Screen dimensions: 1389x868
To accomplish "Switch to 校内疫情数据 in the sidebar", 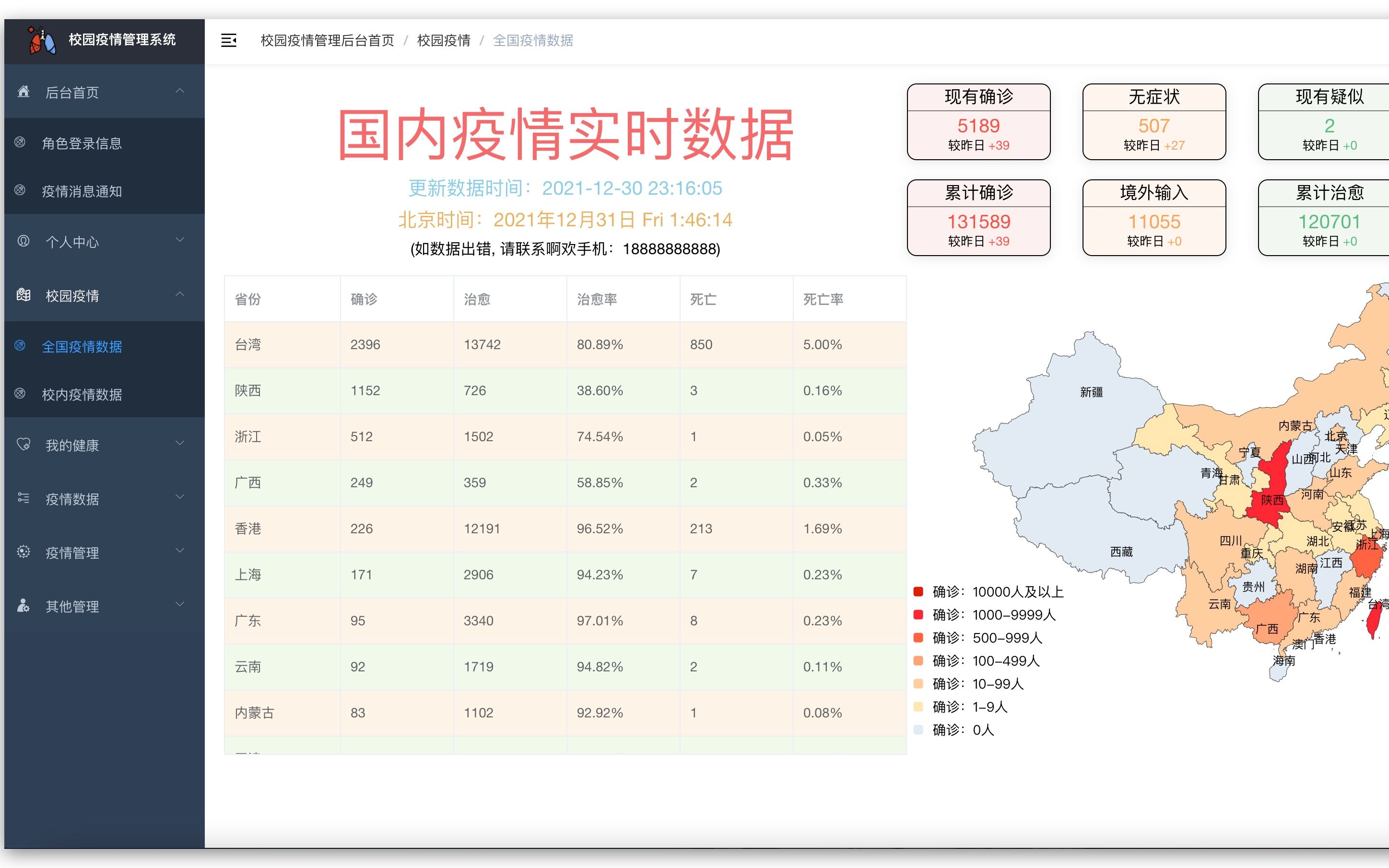I will pos(82,395).
